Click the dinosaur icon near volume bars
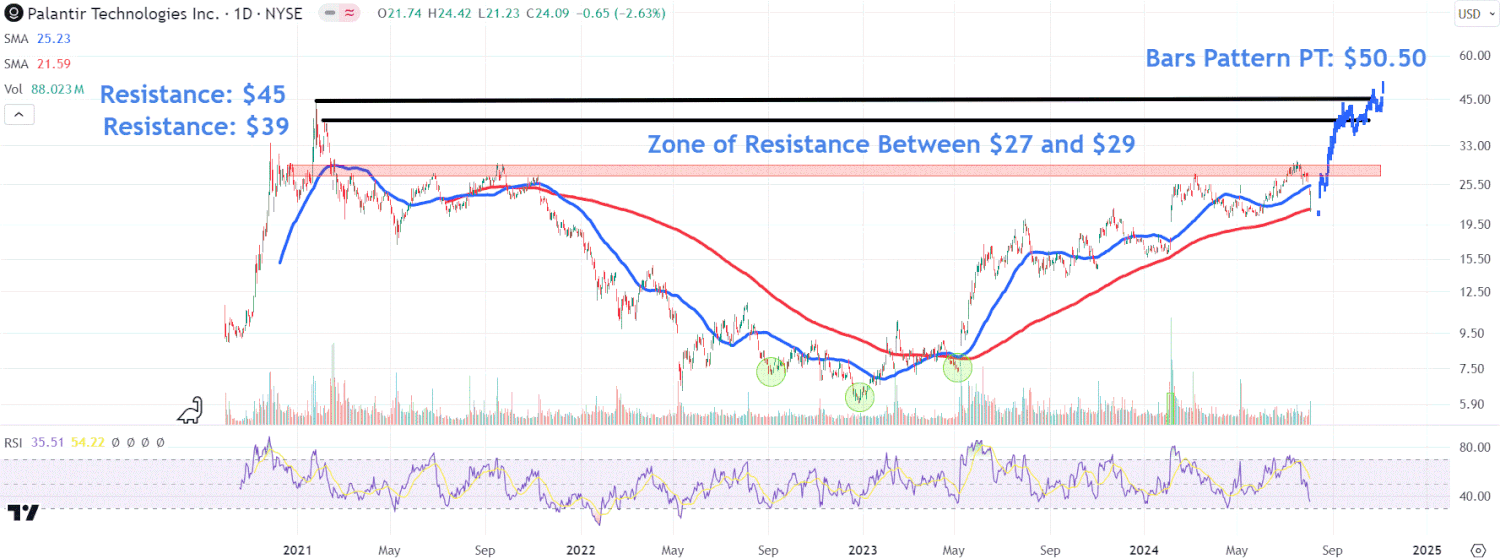The width and height of the screenshot is (1500, 559). (191, 410)
